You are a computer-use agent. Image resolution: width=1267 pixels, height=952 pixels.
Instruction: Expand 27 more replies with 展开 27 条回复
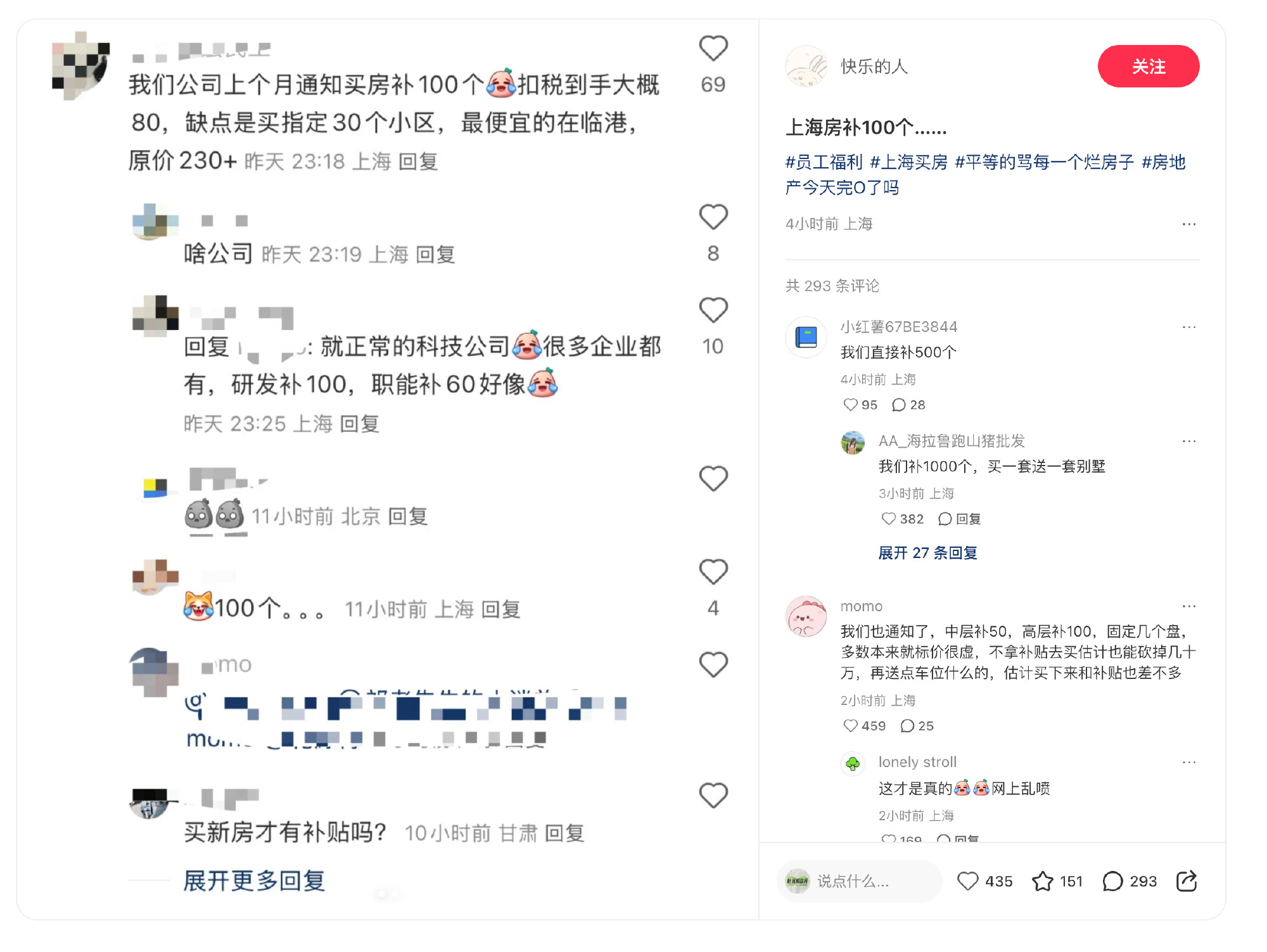tap(927, 553)
